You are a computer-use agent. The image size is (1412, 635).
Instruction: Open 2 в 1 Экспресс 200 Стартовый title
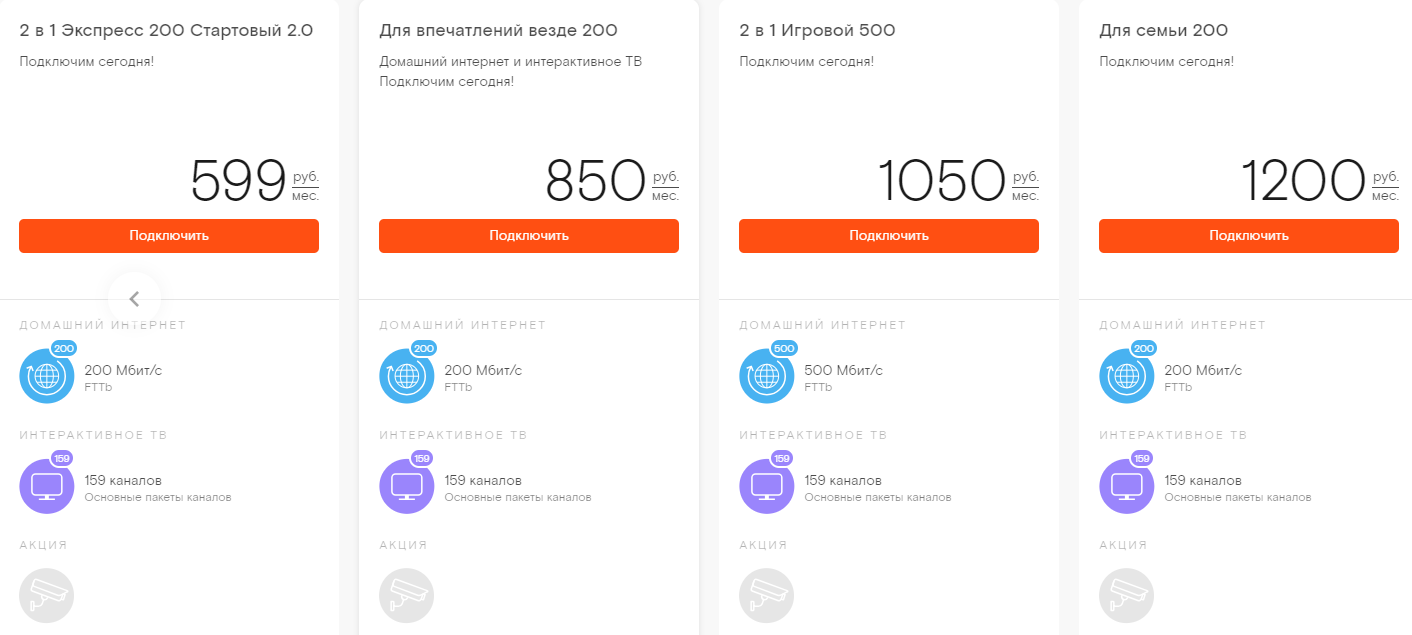click(x=166, y=31)
